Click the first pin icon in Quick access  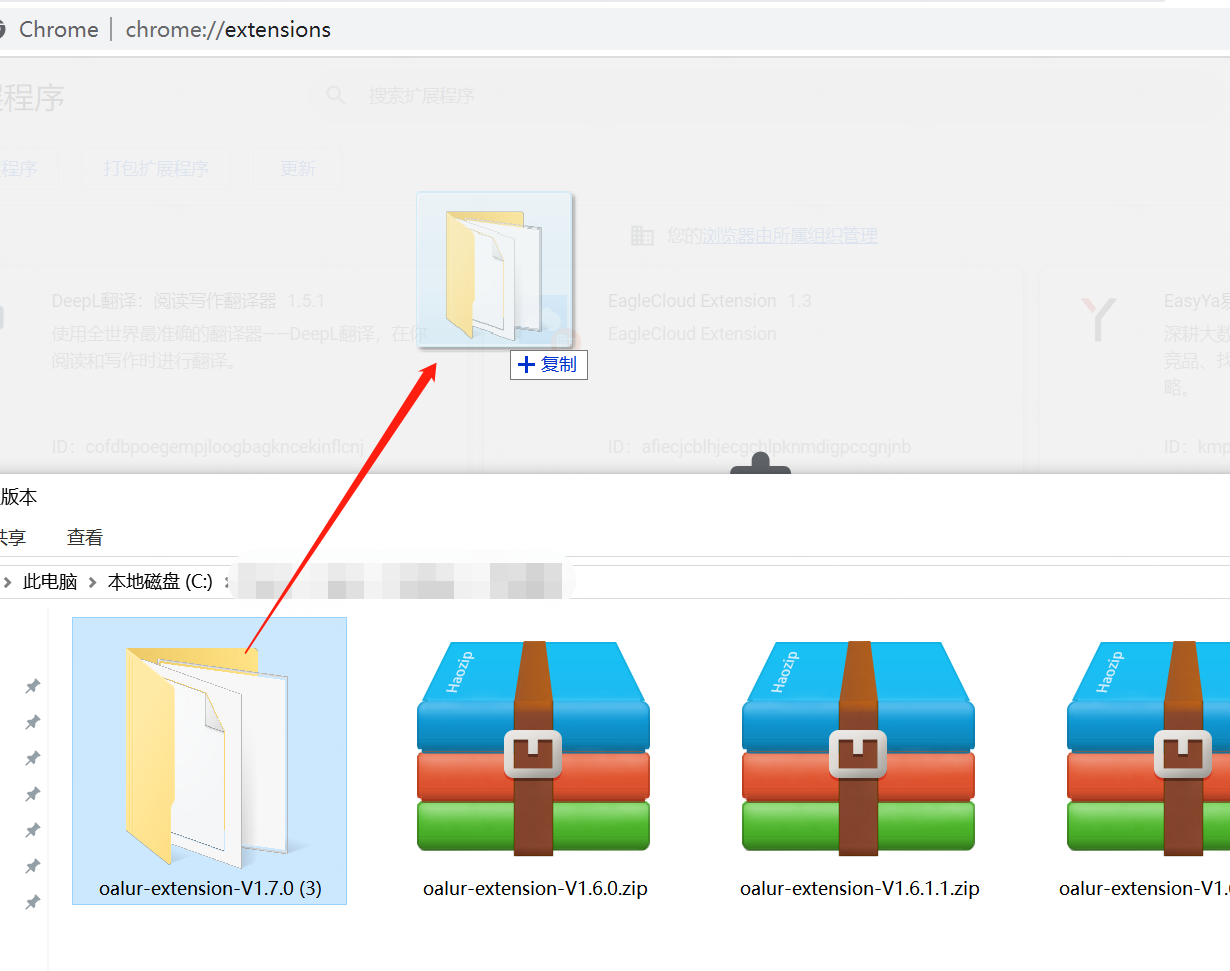point(32,686)
